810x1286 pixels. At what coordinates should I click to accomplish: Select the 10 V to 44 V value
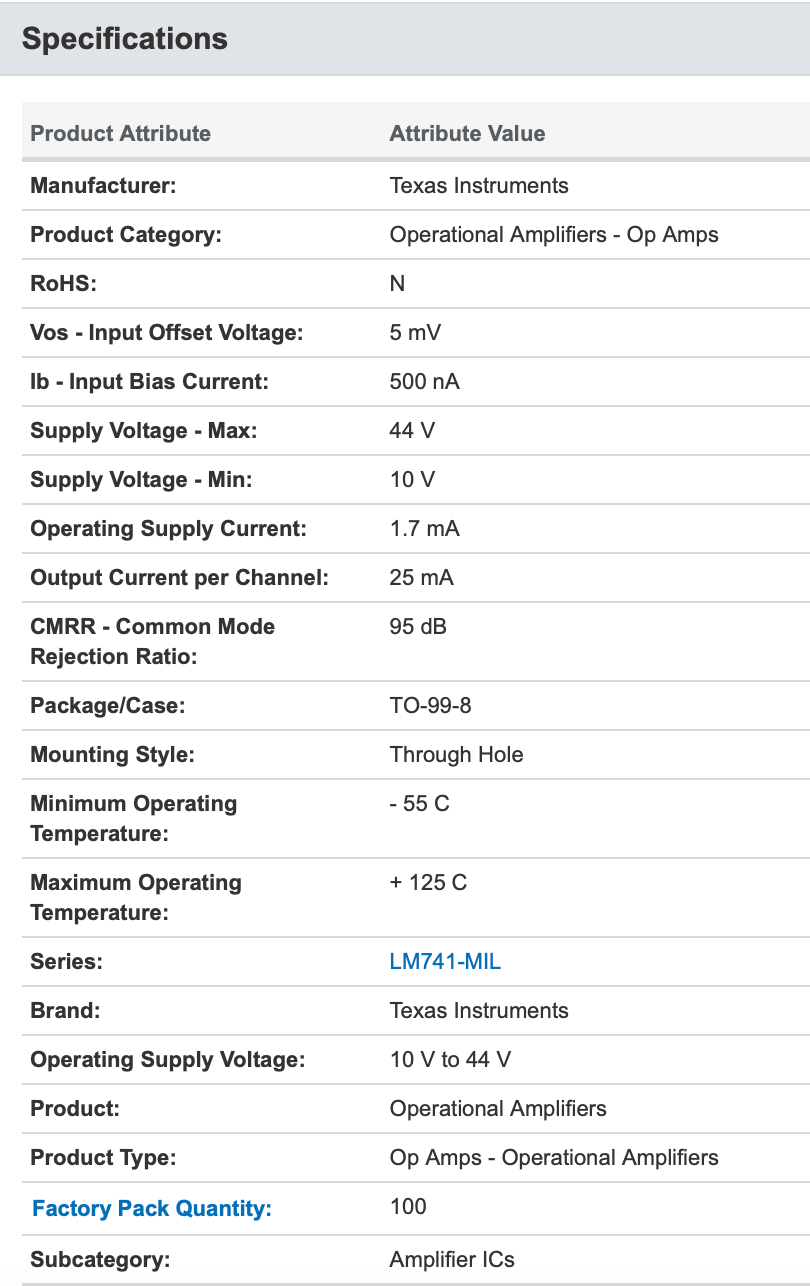click(x=450, y=1060)
